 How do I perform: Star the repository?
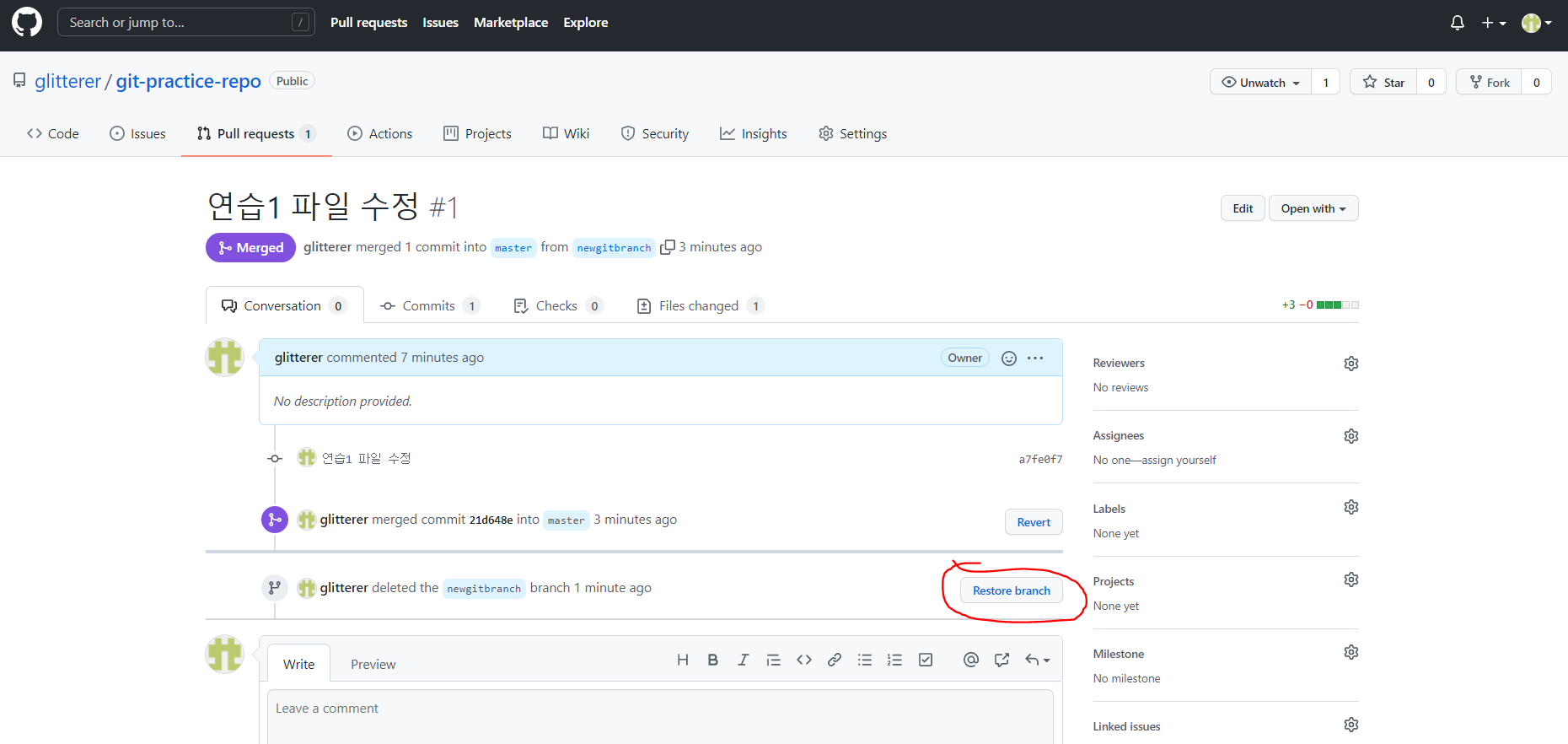pos(1383,82)
